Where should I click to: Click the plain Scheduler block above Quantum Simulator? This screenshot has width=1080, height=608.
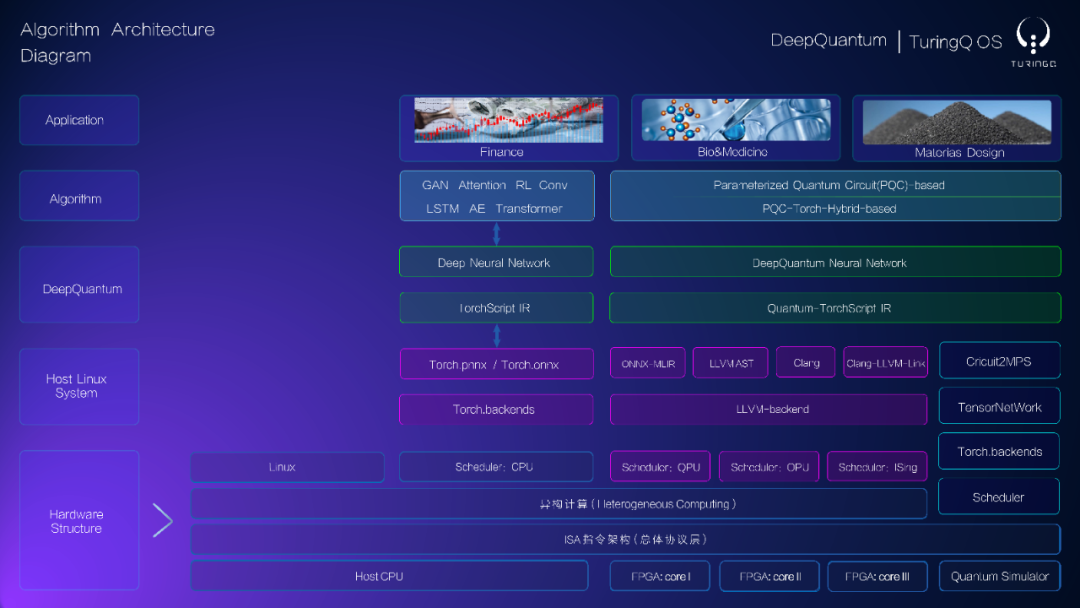point(999,496)
